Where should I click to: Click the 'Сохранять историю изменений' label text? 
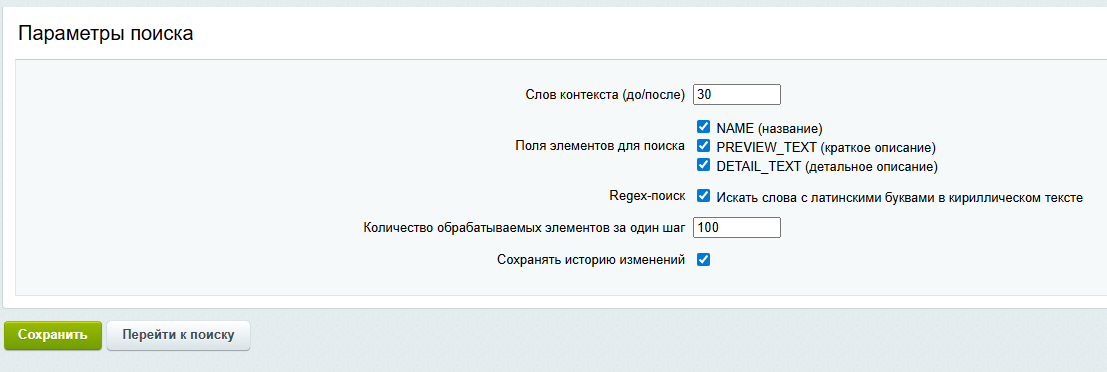click(591, 260)
